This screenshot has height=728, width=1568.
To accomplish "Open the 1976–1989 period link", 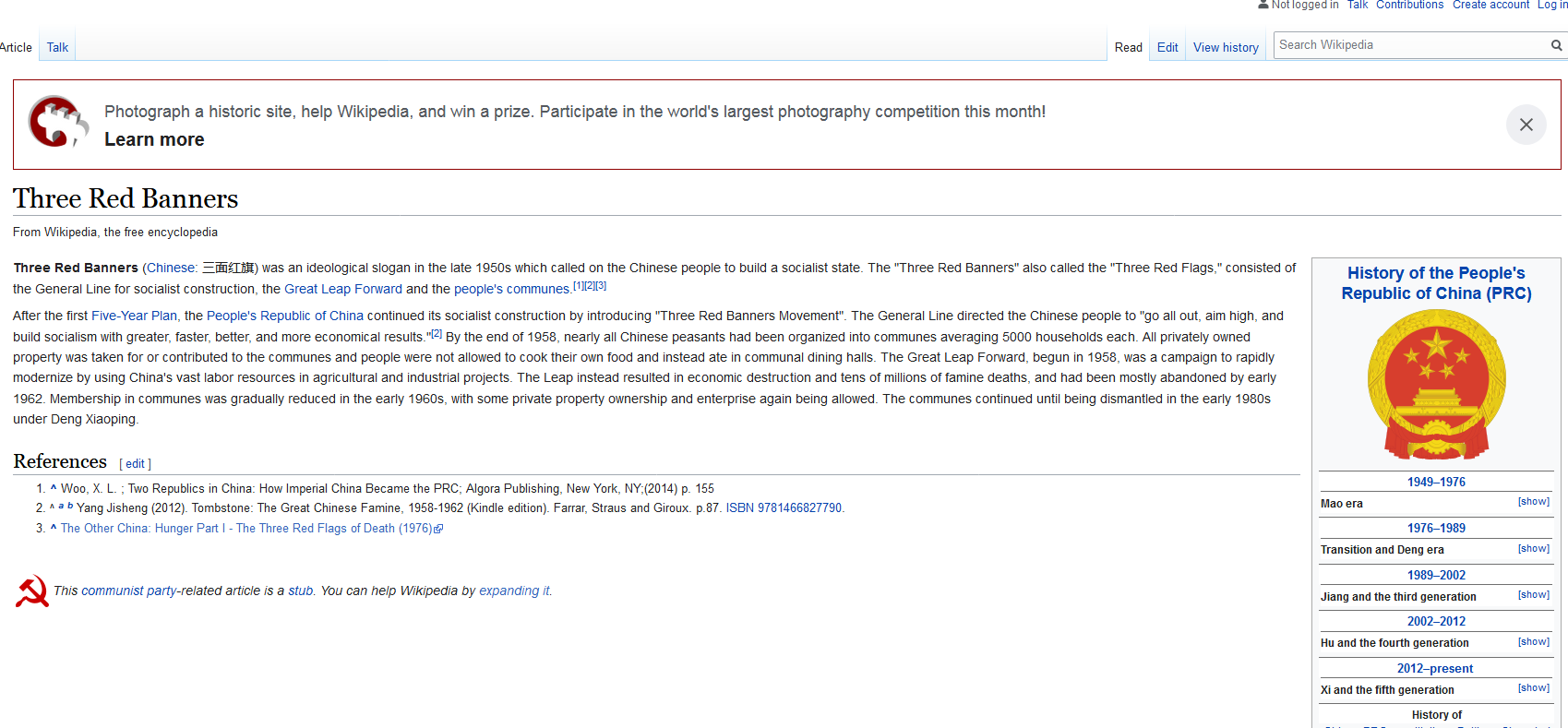I will tap(1436, 529).
